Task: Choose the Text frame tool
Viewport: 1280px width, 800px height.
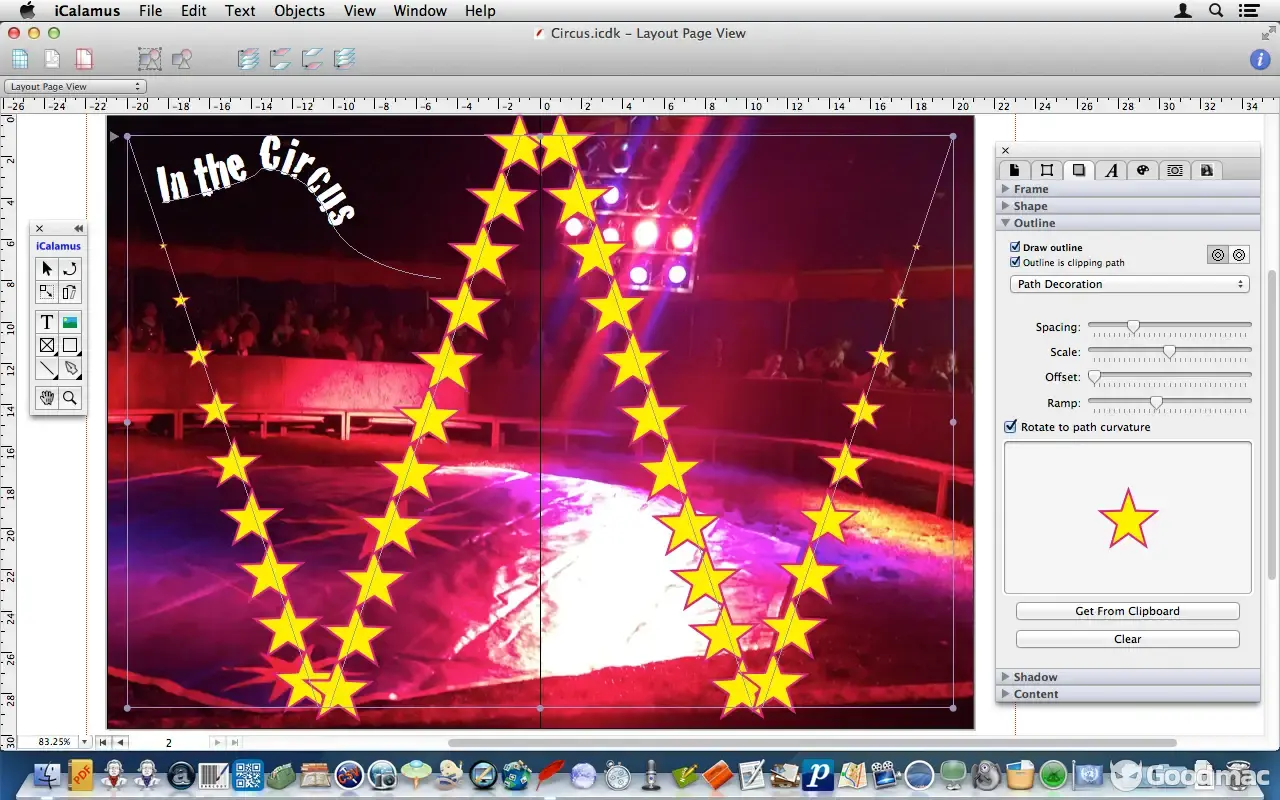Action: (46, 322)
